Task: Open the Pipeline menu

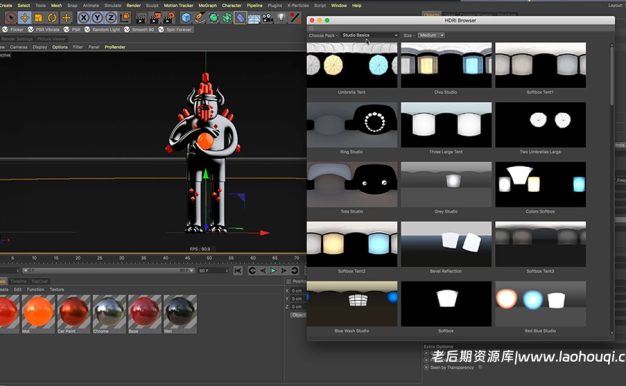Action: click(254, 6)
